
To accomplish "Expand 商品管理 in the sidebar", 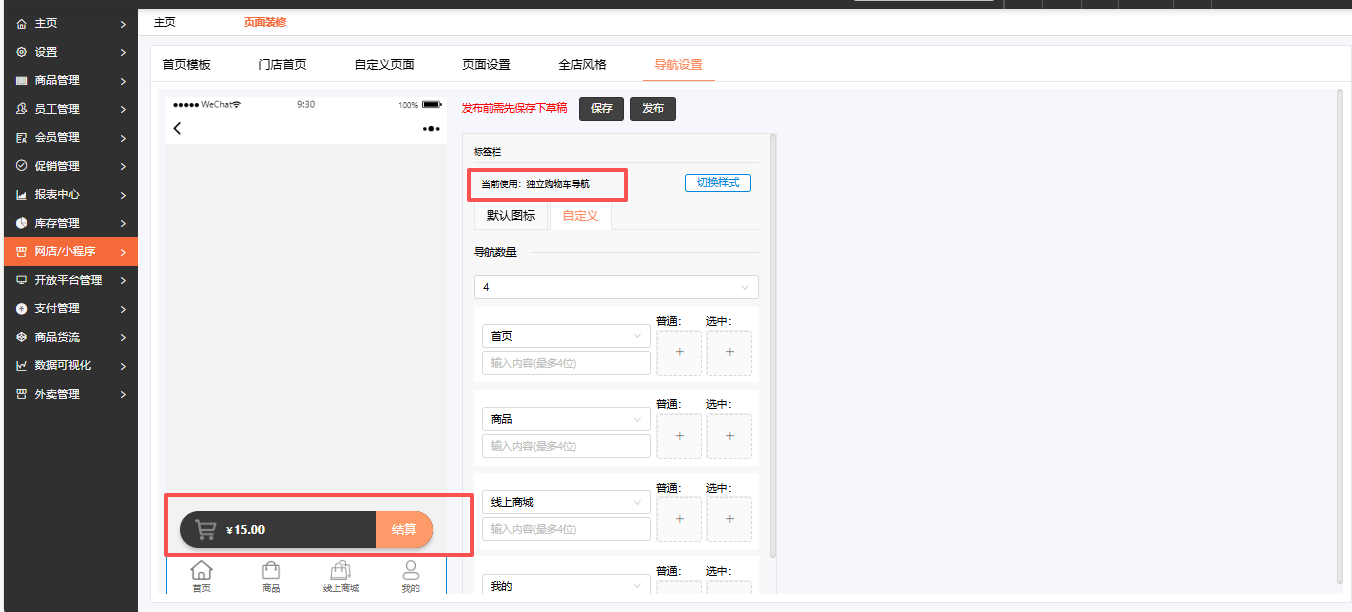I will [x=70, y=80].
